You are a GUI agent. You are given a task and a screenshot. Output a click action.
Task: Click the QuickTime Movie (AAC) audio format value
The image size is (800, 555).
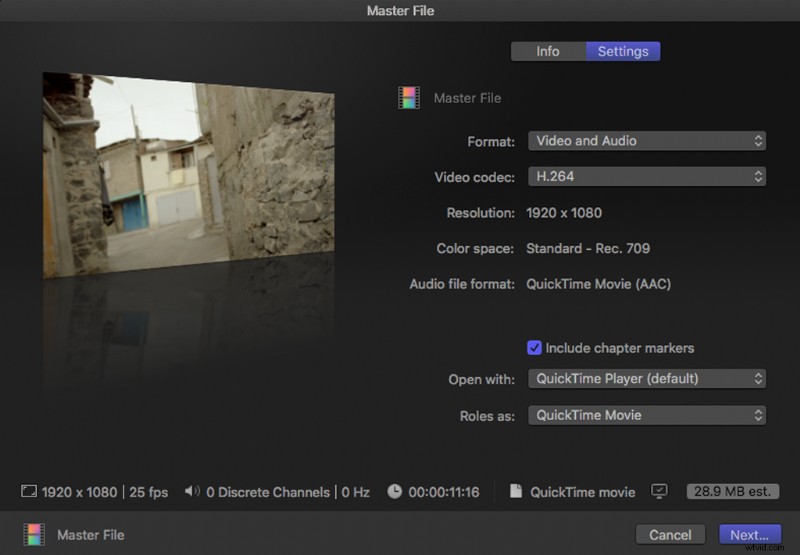click(598, 284)
